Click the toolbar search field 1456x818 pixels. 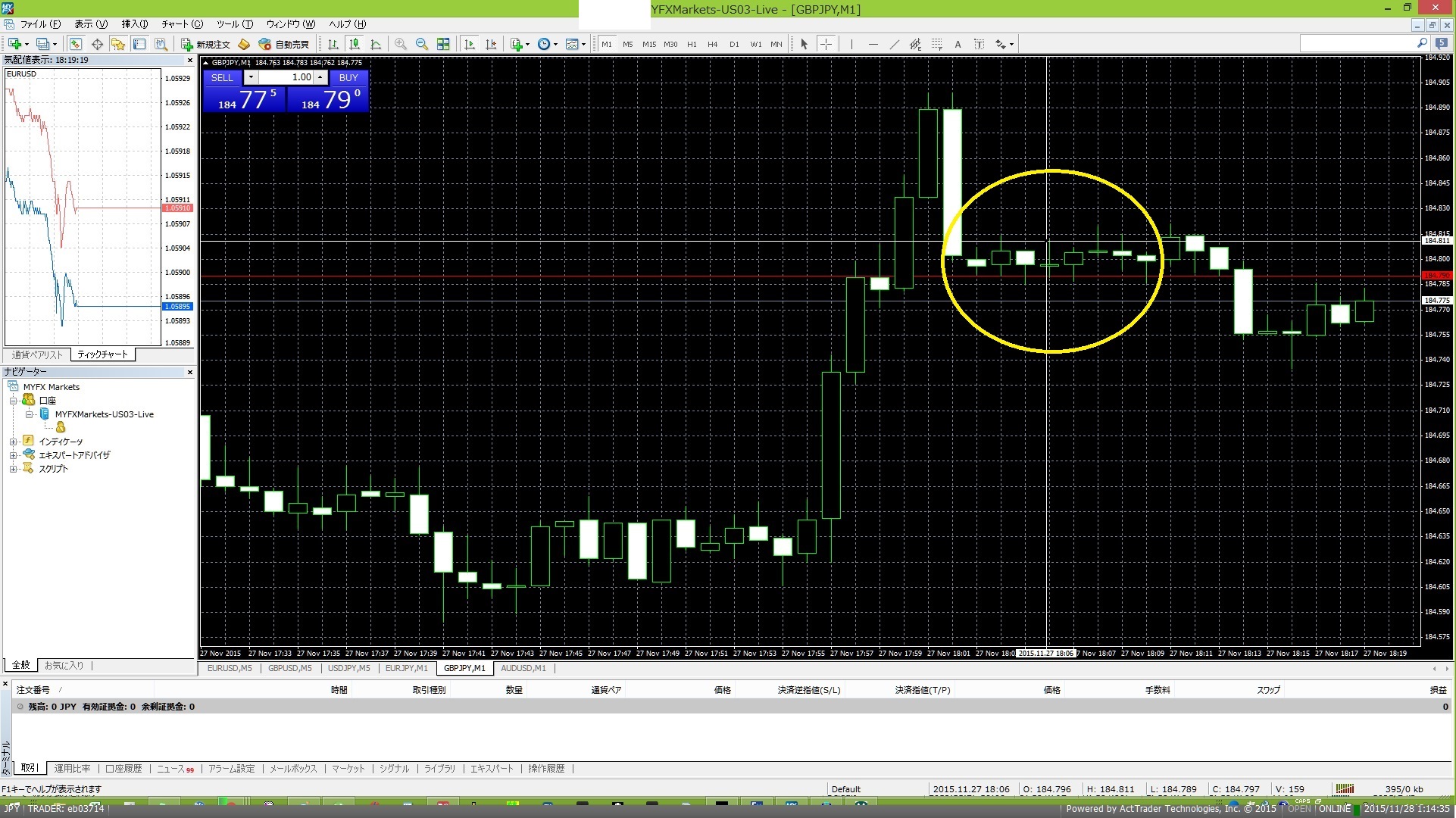point(1364,44)
